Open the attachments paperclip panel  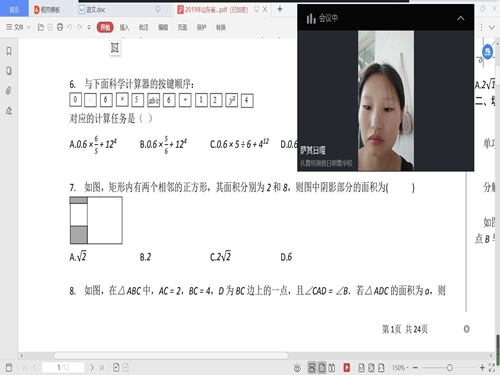pos(9,90)
